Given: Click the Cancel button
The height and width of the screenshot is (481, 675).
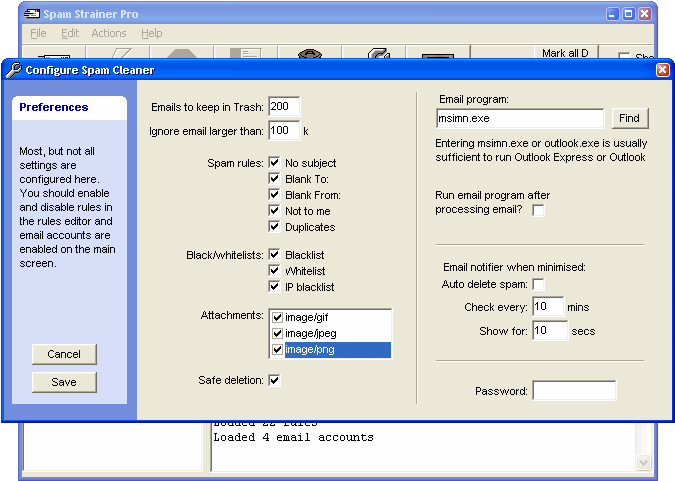Looking at the screenshot, I should point(64,354).
